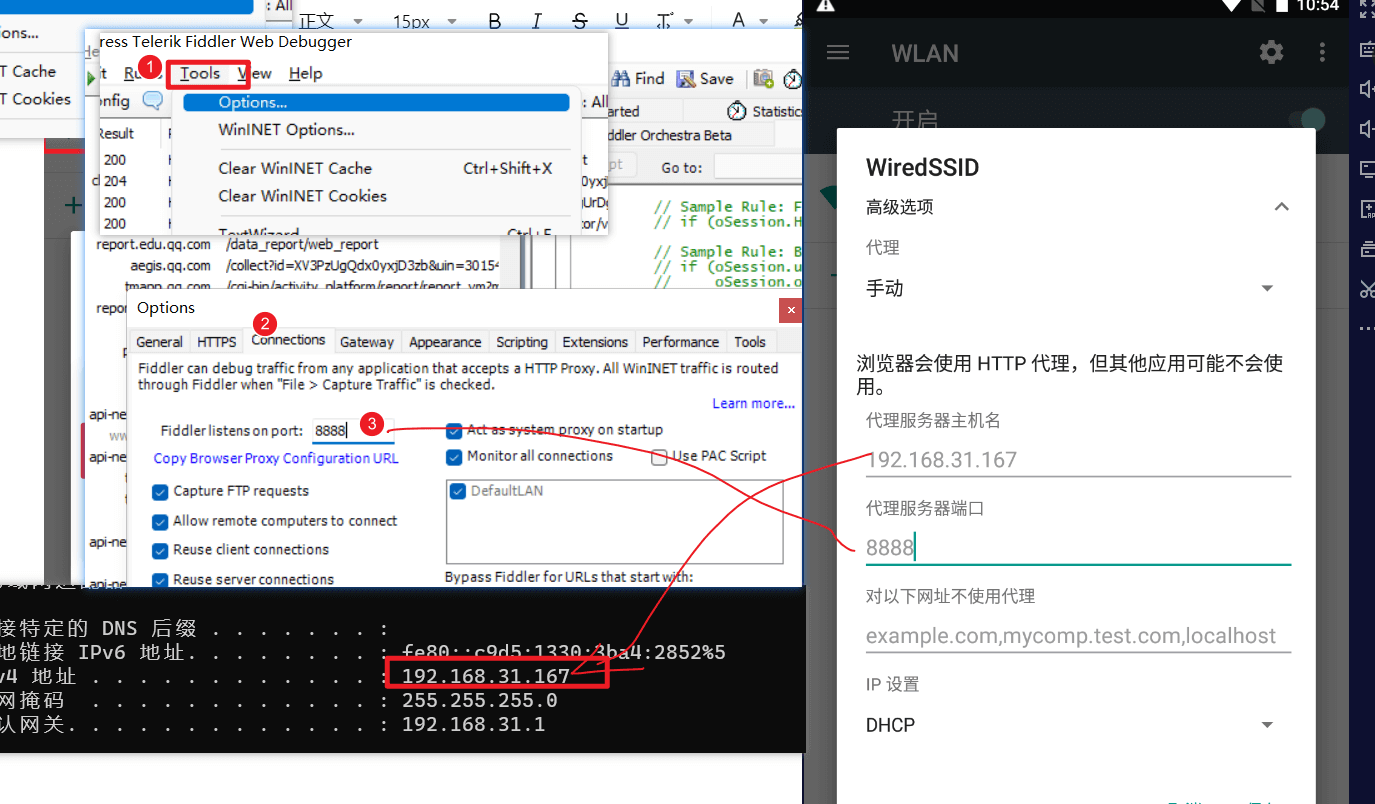Click the timer icon in Fiddler toolbar
Image resolution: width=1375 pixels, height=804 pixels.
tap(792, 78)
